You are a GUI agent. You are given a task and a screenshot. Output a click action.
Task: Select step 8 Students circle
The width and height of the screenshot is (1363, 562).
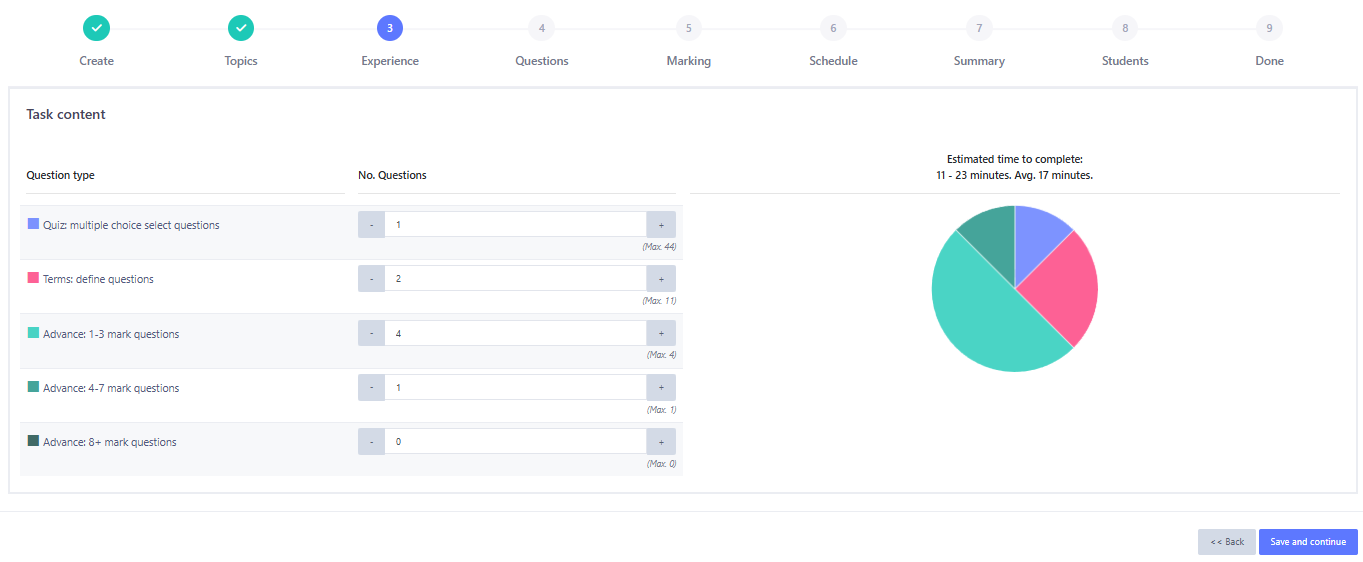click(1125, 28)
